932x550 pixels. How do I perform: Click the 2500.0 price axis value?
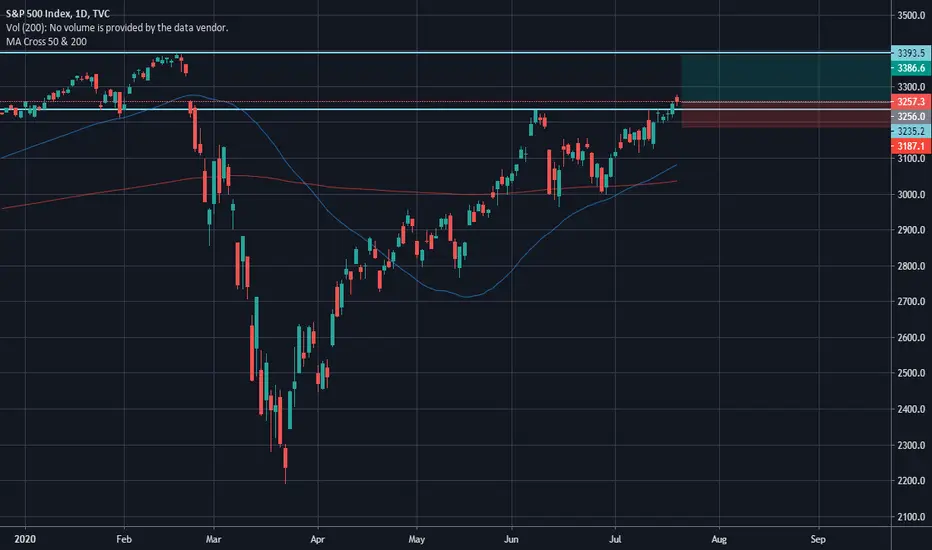[x=911, y=373]
